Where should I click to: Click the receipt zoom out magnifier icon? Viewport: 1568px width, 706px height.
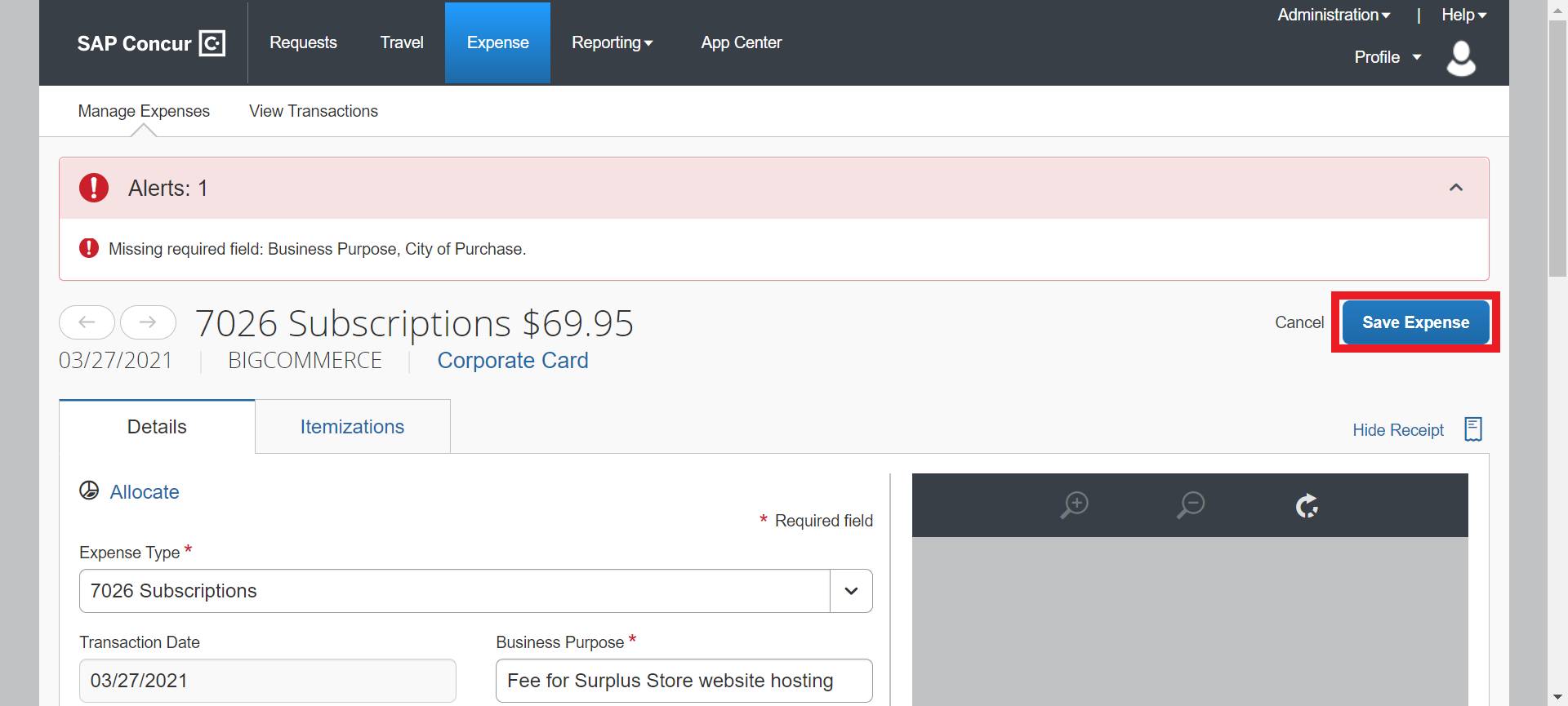(1190, 505)
